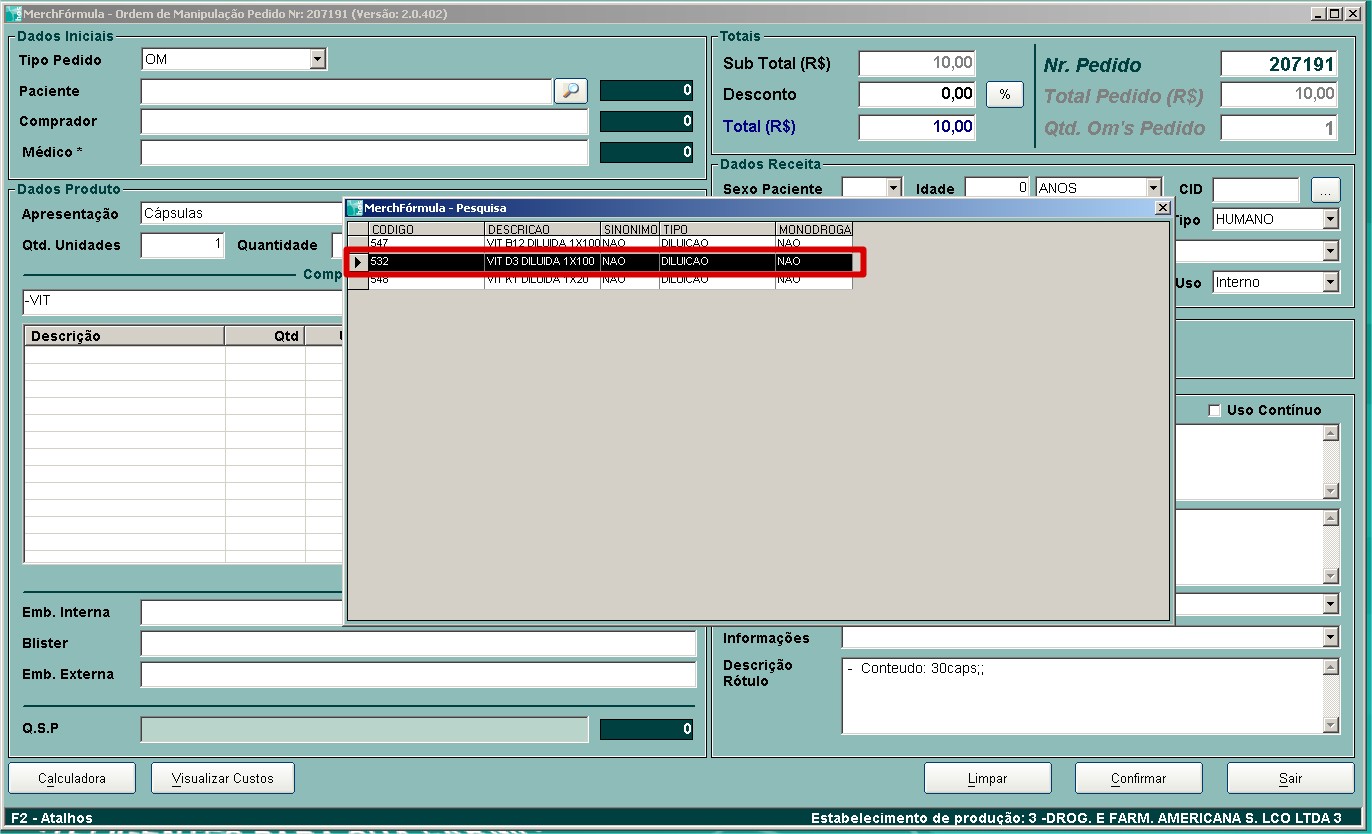The height and width of the screenshot is (834, 1372).
Task: Sort by the DESCRICAO column header
Action: click(x=541, y=230)
